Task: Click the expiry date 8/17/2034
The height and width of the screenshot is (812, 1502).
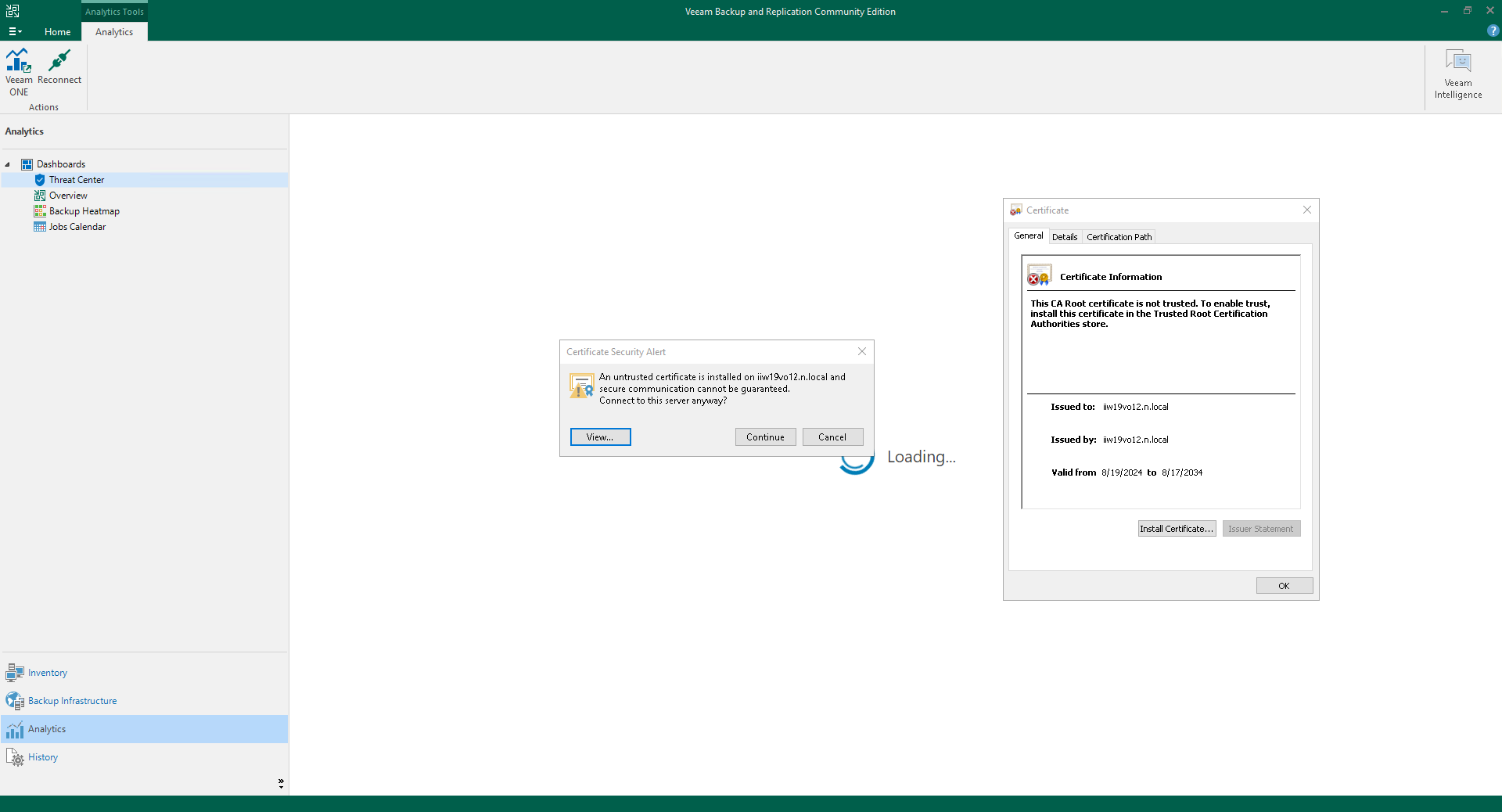Action: (1182, 472)
